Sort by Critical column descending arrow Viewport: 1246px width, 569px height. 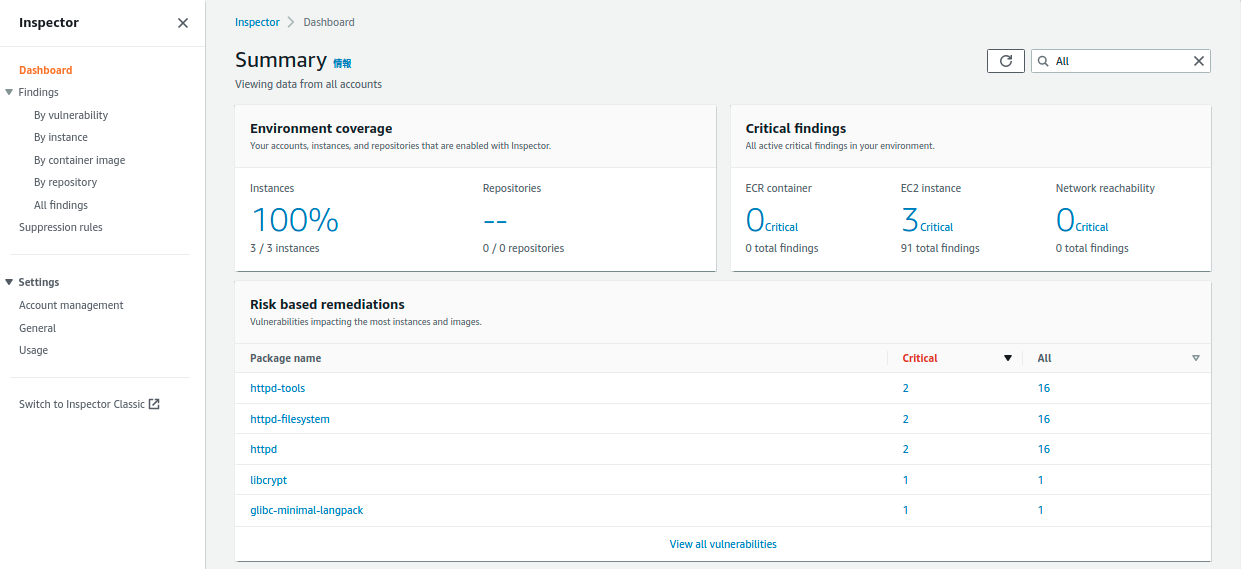tap(1008, 358)
